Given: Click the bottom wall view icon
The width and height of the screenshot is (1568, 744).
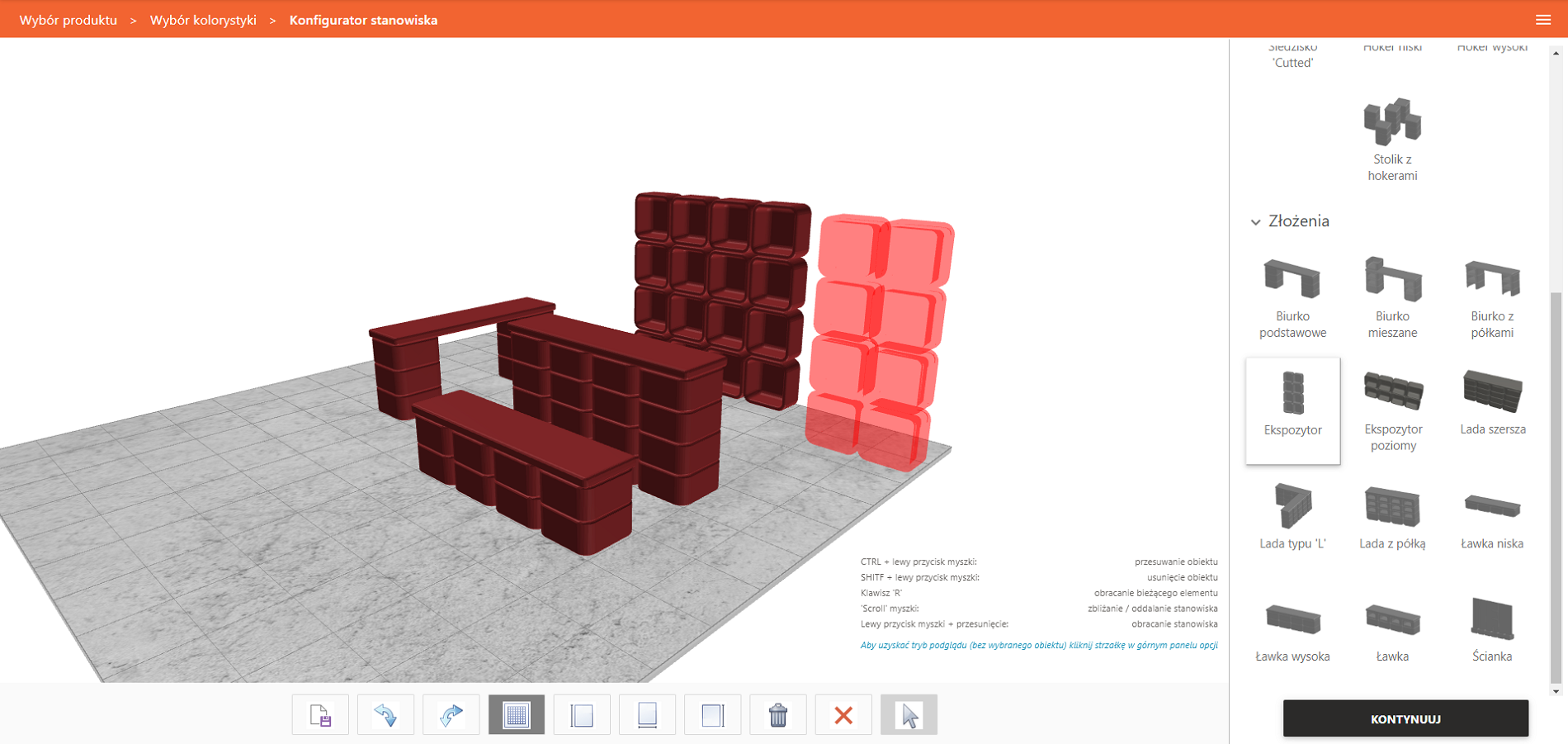Looking at the screenshot, I should (x=647, y=715).
